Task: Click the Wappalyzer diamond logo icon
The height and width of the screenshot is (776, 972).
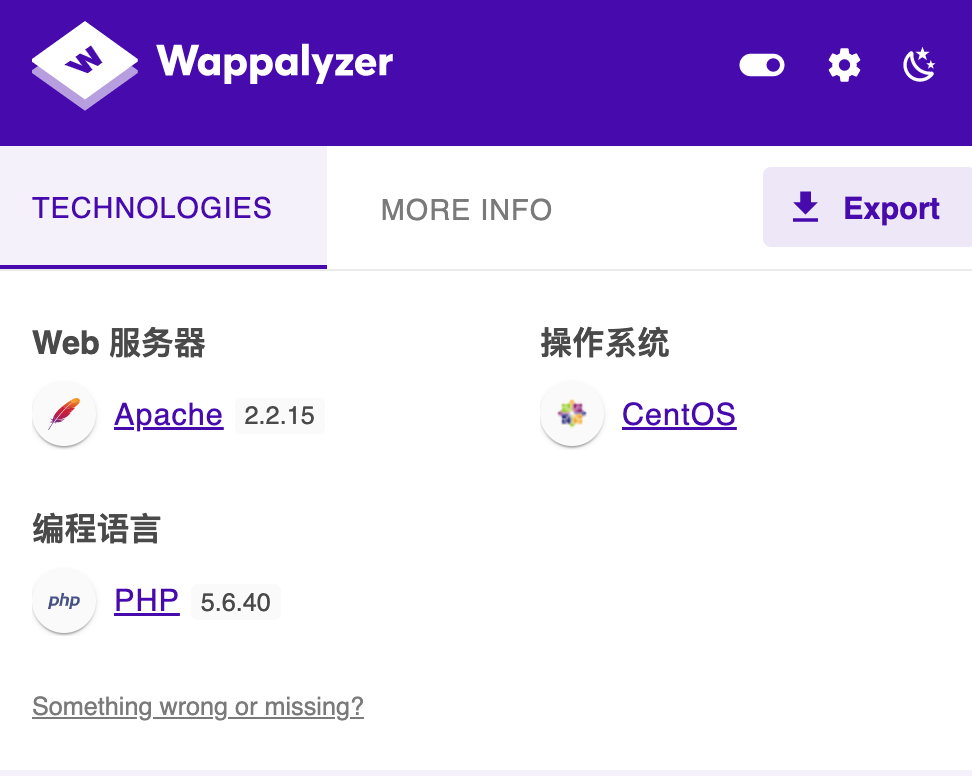Action: [x=85, y=65]
